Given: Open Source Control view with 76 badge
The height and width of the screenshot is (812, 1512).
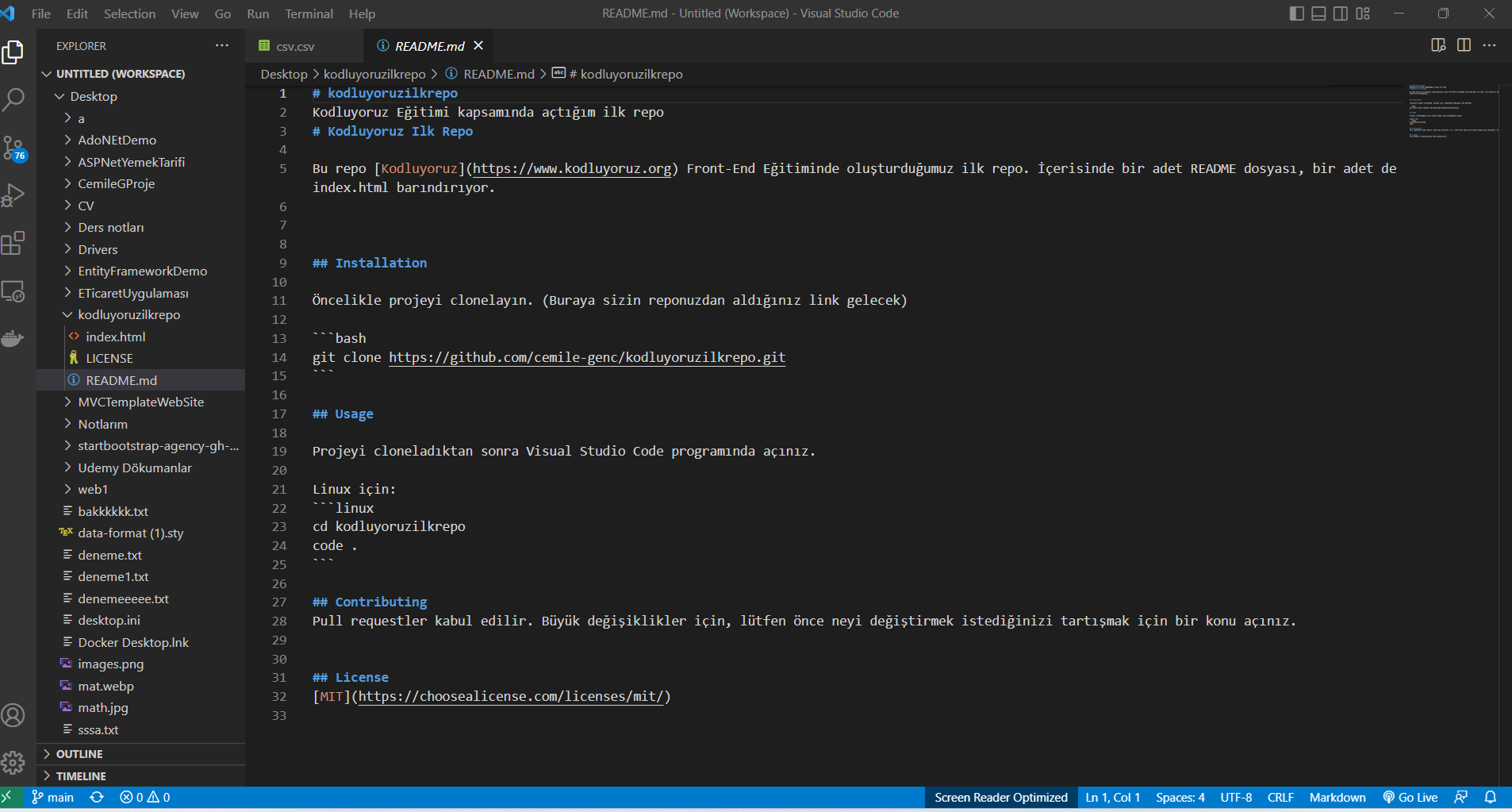Looking at the screenshot, I should click(x=13, y=148).
